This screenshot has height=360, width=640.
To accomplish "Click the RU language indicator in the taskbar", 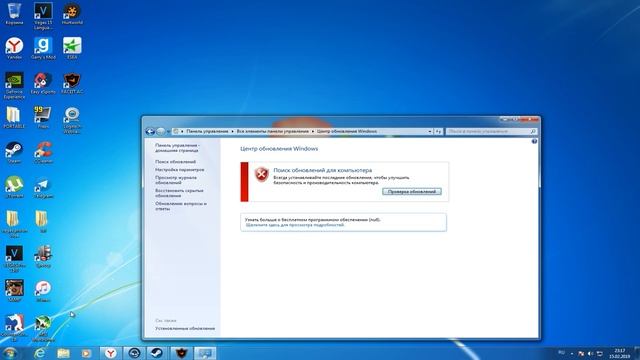I will (x=562, y=353).
